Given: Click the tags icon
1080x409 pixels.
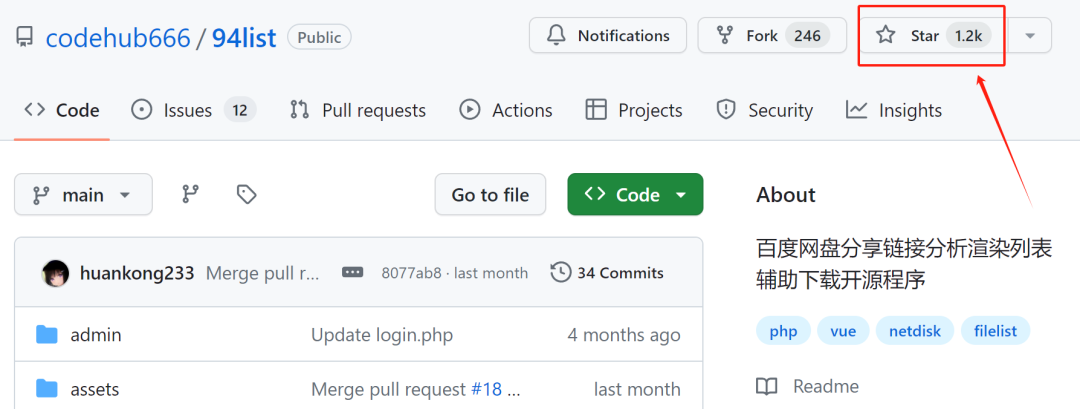Looking at the screenshot, I should click(x=247, y=194).
